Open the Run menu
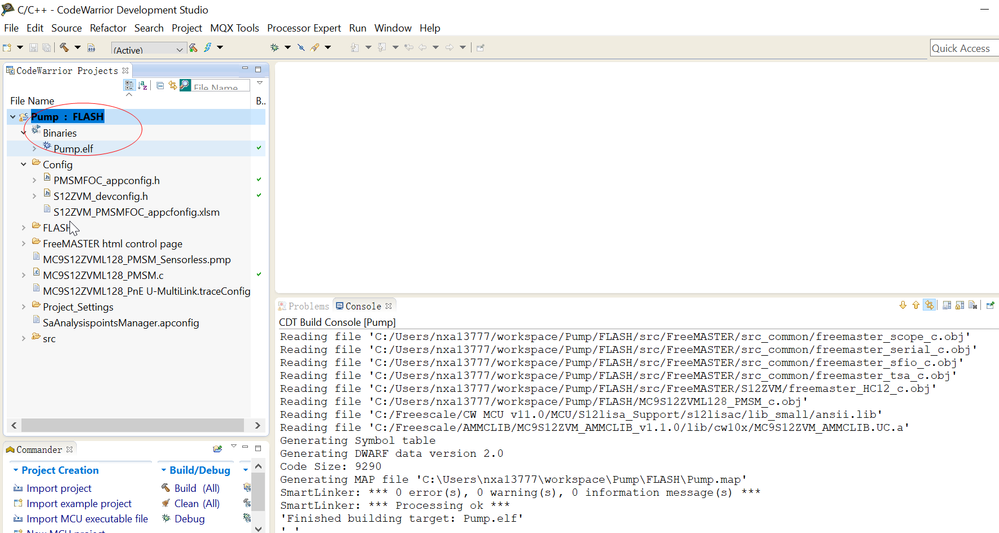Viewport: 999px width, 533px height. click(x=357, y=28)
